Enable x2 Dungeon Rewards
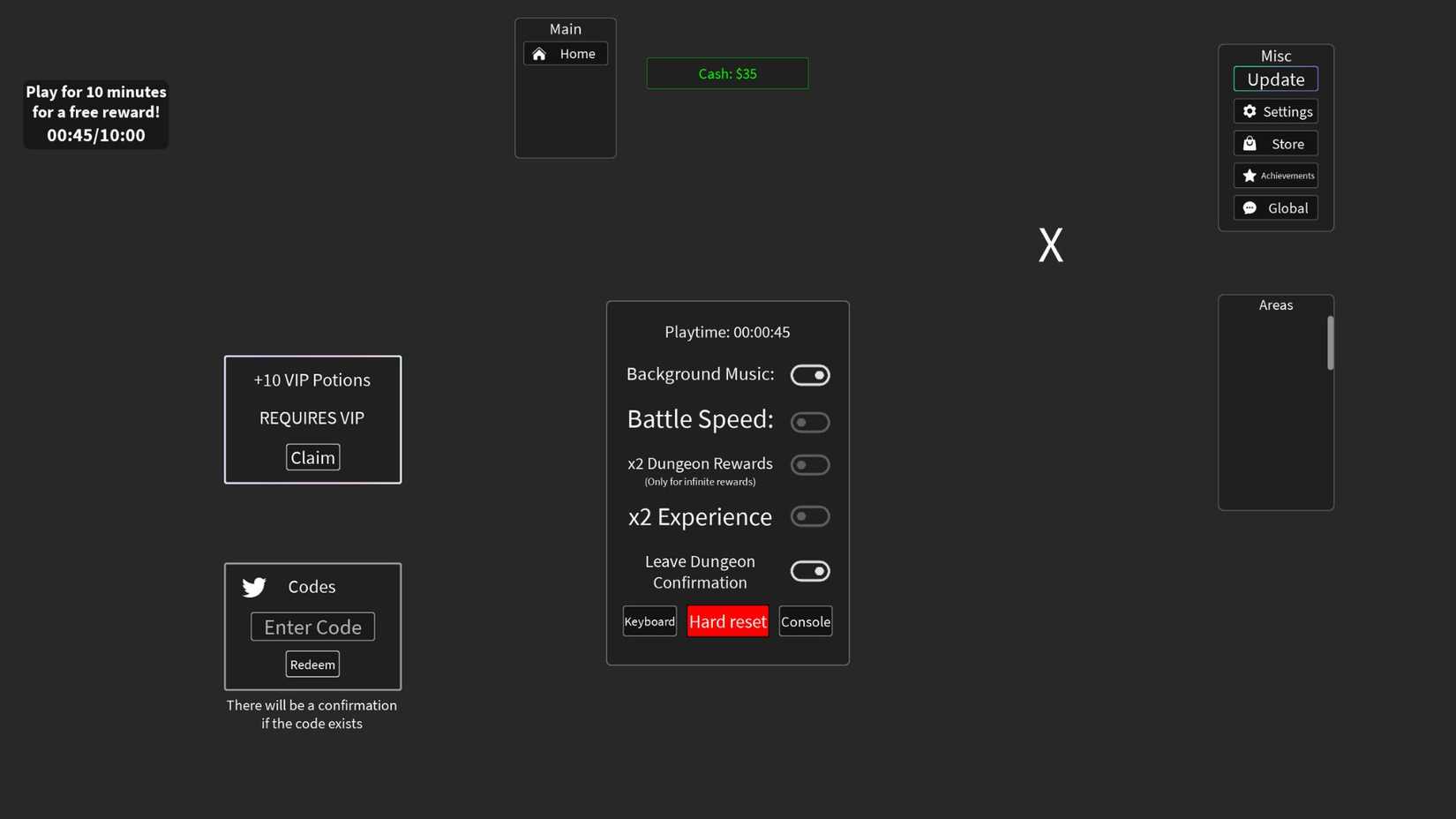 point(809,464)
